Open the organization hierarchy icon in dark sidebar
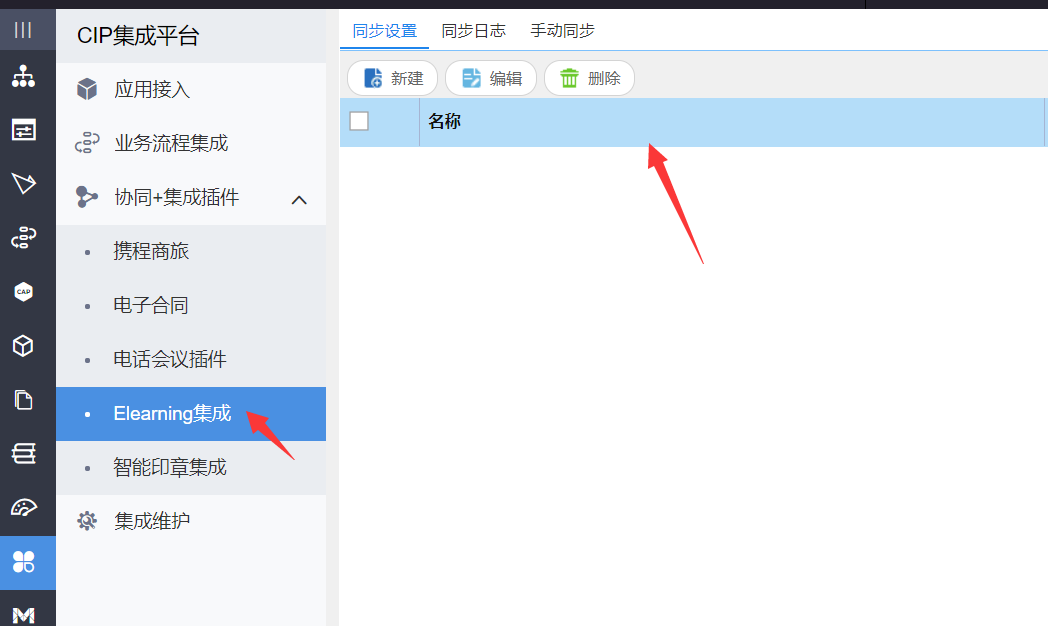Viewport: 1048px width, 626px height. (x=23, y=77)
